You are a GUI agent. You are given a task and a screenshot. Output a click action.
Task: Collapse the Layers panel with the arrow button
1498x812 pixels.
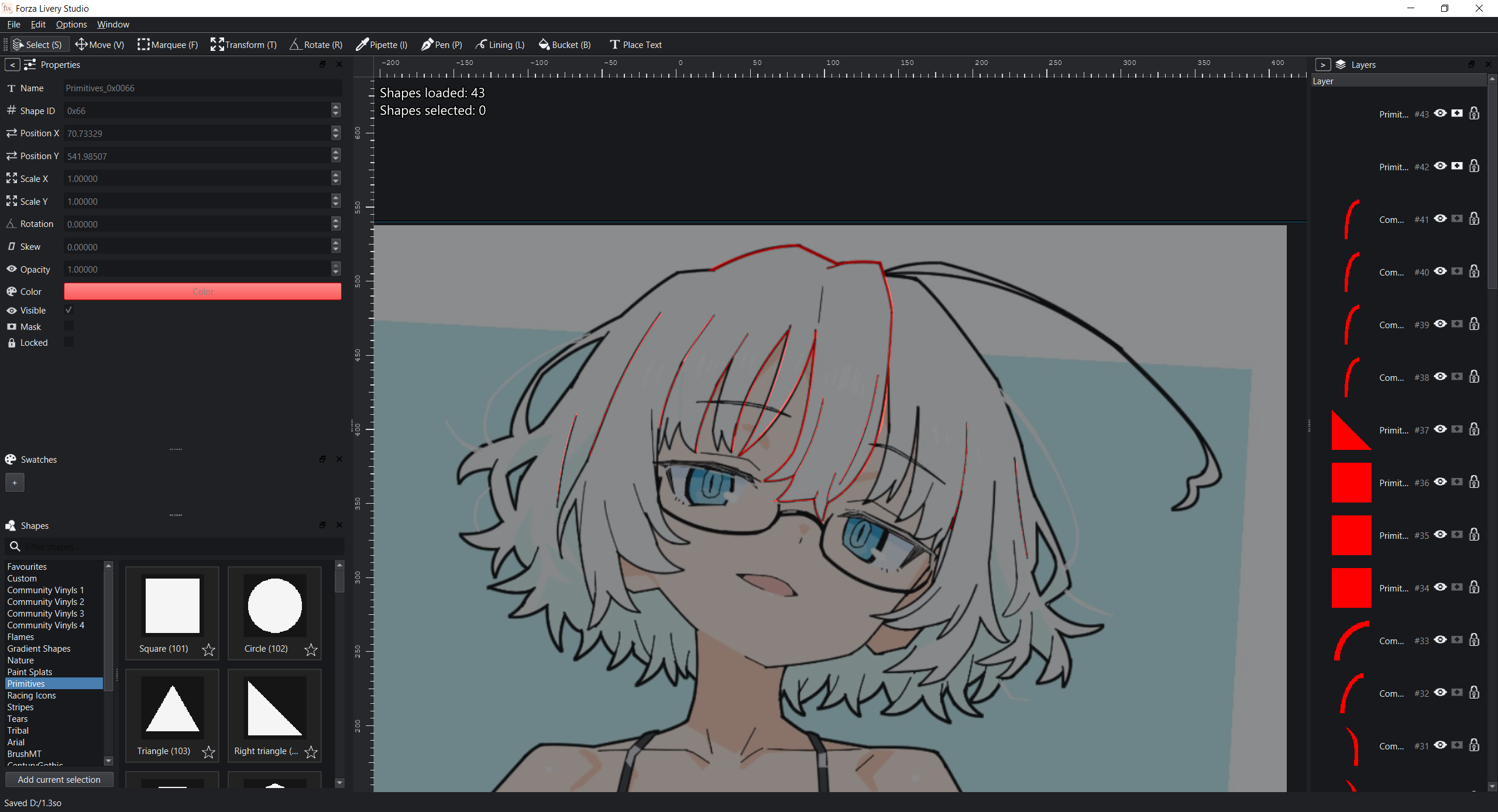pyautogui.click(x=1322, y=64)
